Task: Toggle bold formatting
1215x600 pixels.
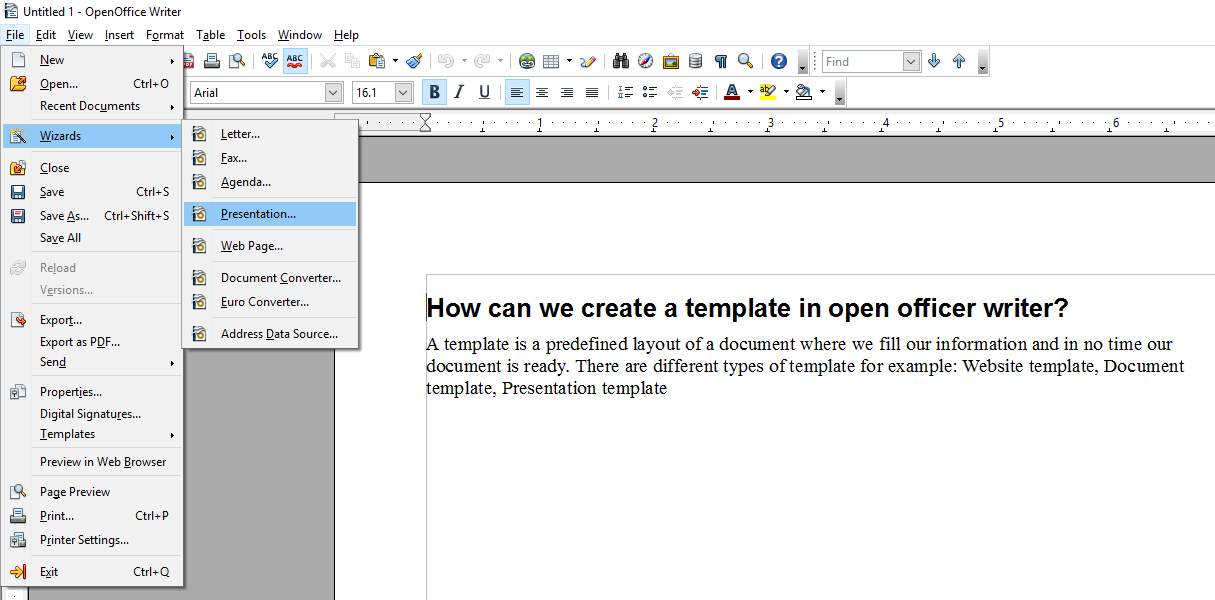Action: coord(434,92)
